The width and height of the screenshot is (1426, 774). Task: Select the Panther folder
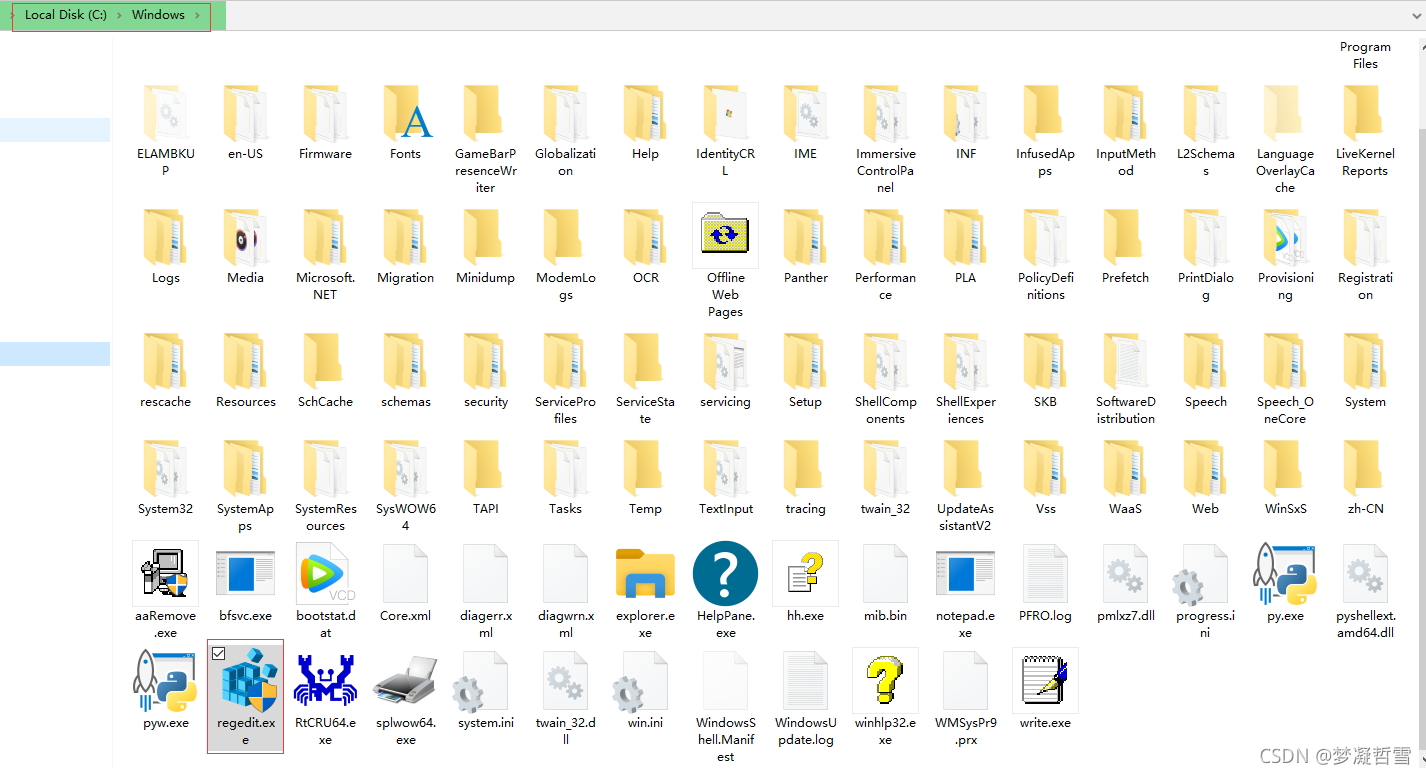[x=805, y=246]
